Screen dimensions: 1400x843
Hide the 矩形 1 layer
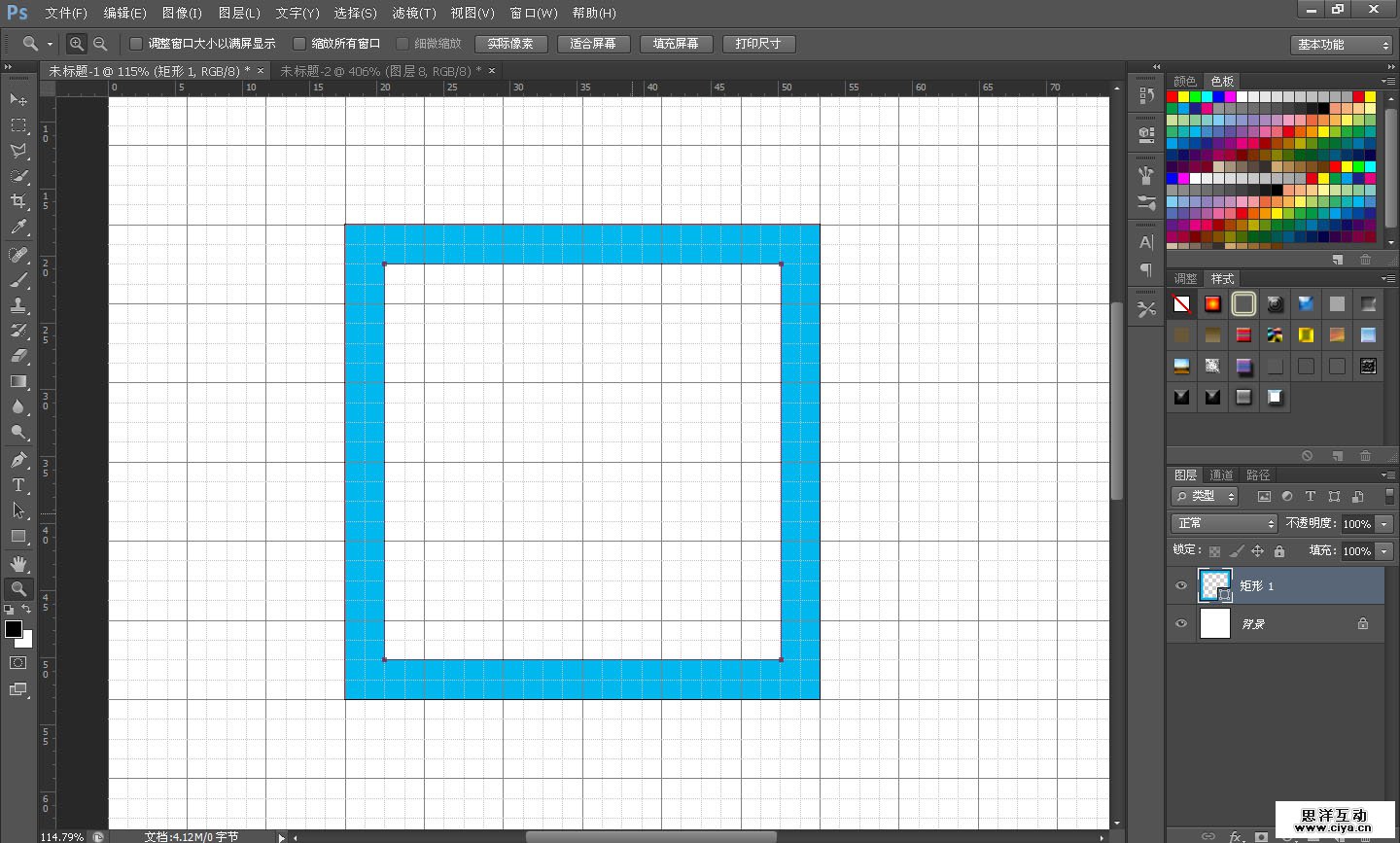[x=1181, y=585]
